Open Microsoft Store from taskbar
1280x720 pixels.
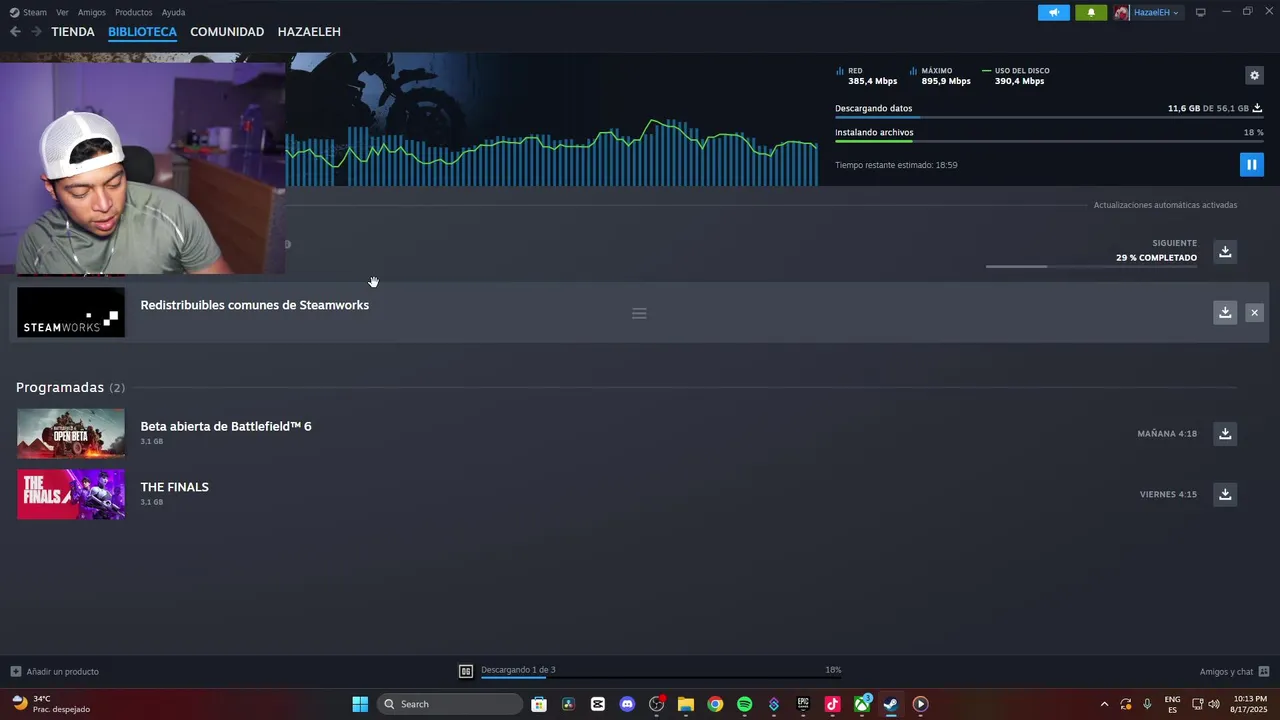(539, 704)
